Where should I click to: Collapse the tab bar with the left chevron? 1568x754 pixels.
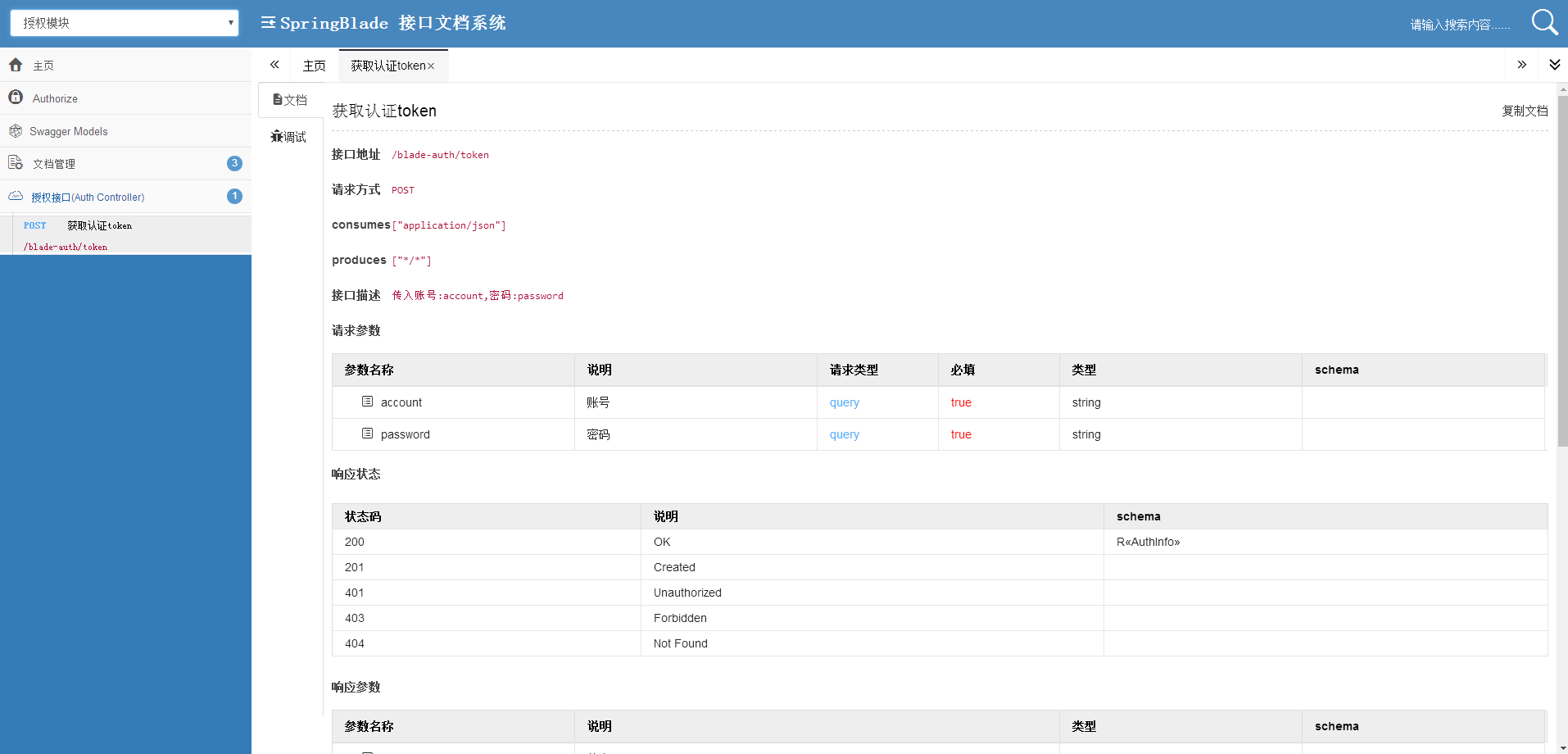[274, 65]
